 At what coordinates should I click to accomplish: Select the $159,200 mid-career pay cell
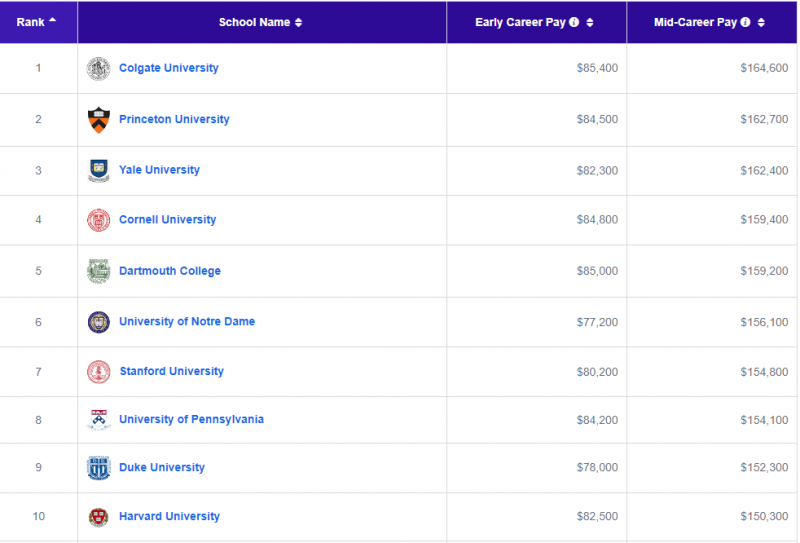(712, 272)
